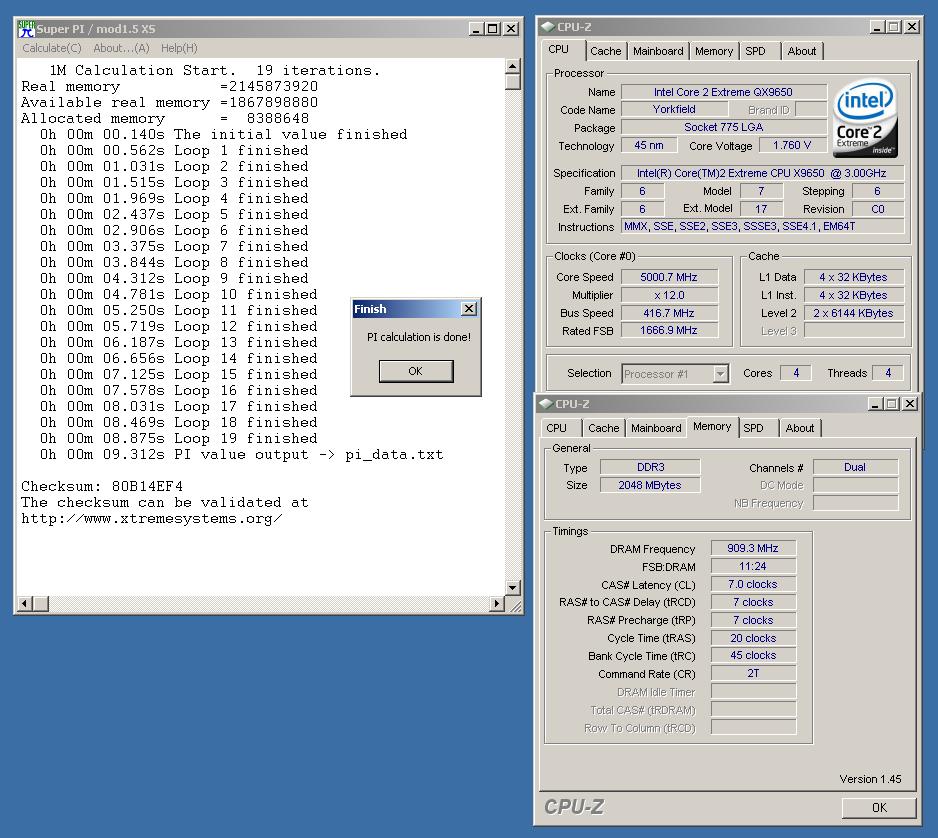Switch to the Memory tab in top CPU-Z

click(714, 51)
